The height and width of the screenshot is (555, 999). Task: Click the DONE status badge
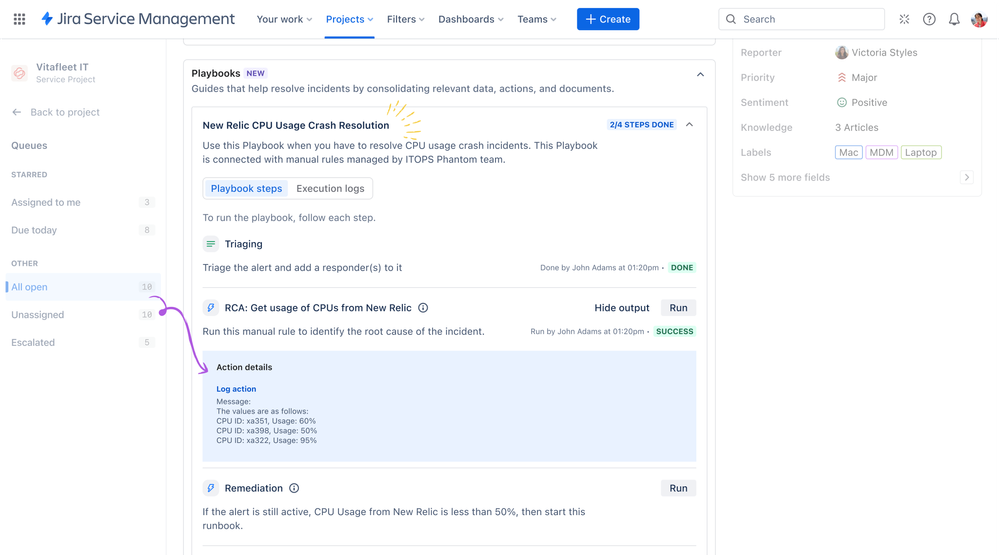682,268
